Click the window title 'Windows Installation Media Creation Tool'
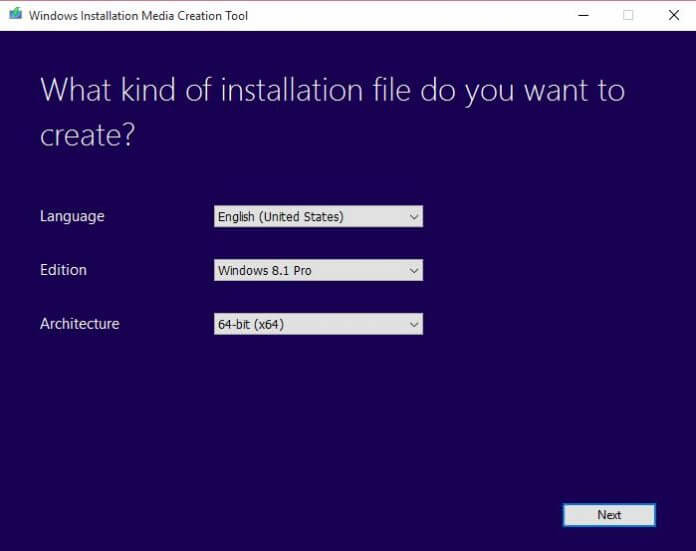 [138, 16]
